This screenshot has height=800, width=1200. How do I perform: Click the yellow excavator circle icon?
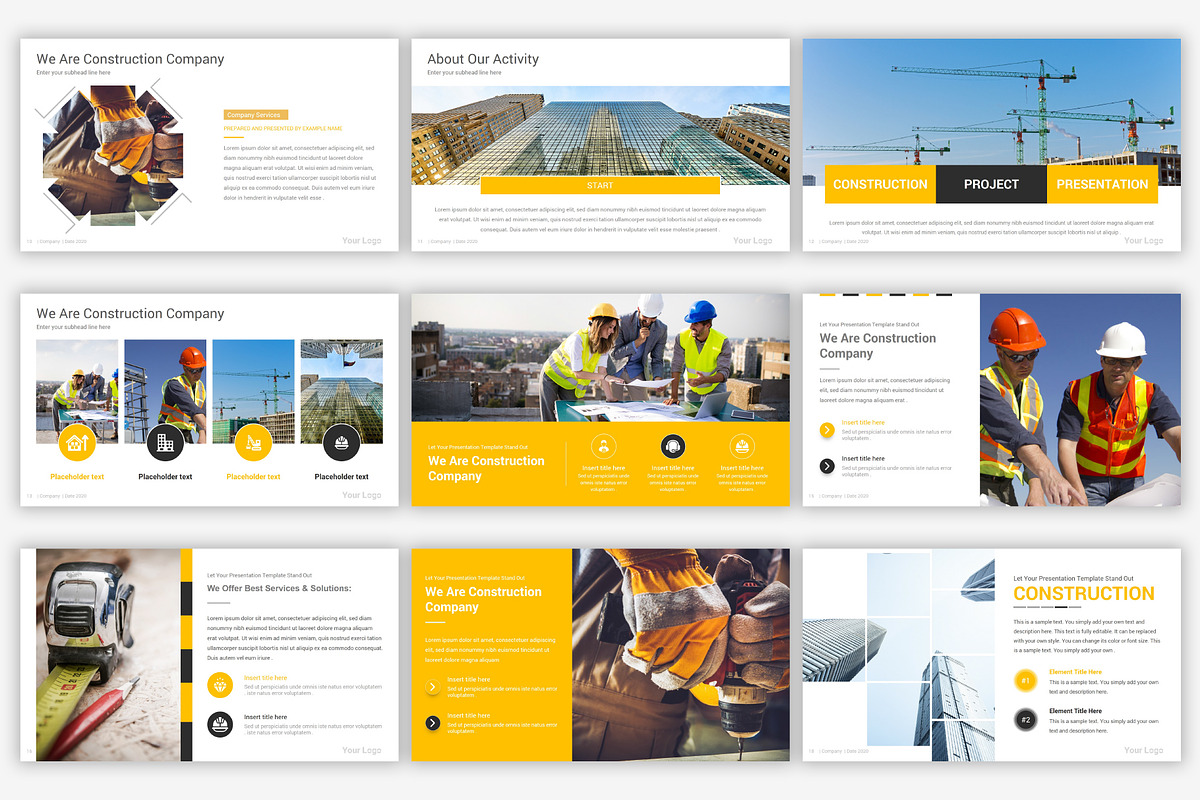click(253, 441)
